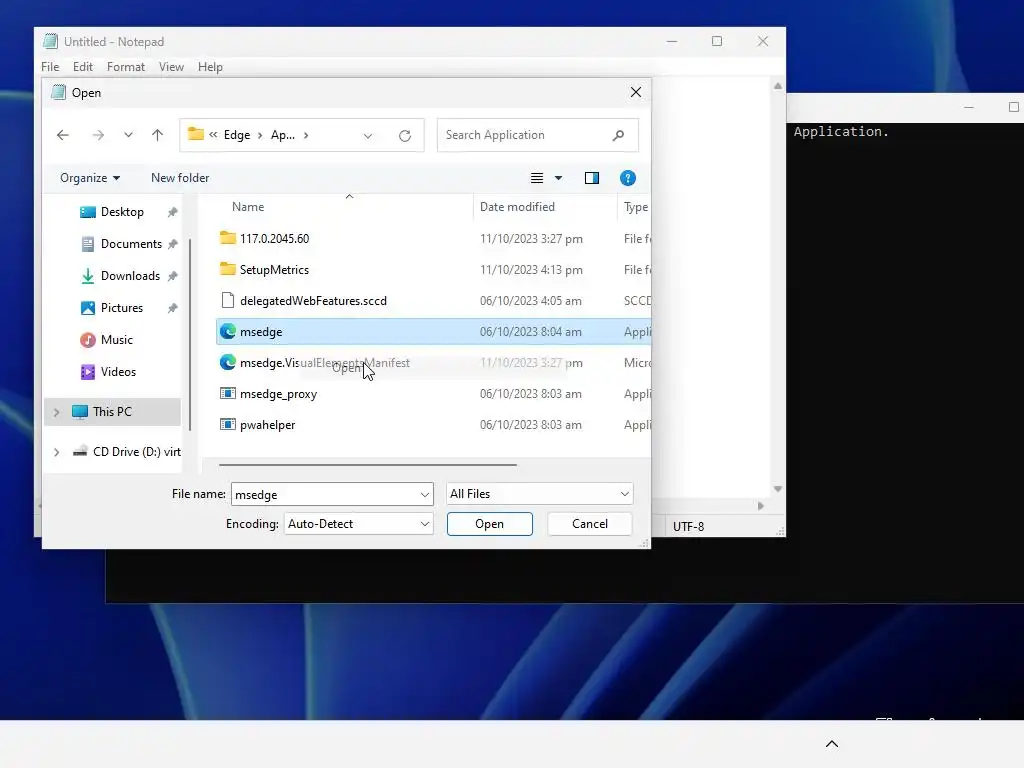Create a New folder
This screenshot has width=1024, height=768.
[180, 178]
